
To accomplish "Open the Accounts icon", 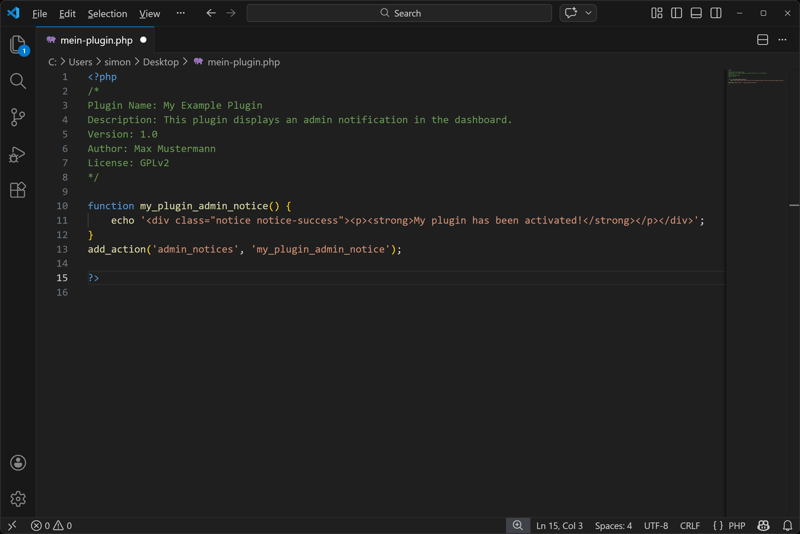I will [18, 462].
